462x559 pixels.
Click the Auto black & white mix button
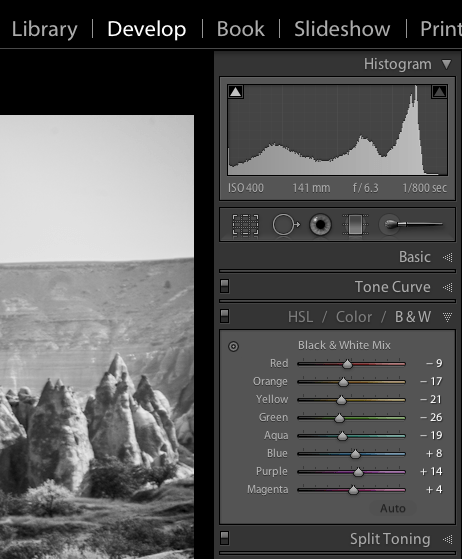pyautogui.click(x=393, y=508)
